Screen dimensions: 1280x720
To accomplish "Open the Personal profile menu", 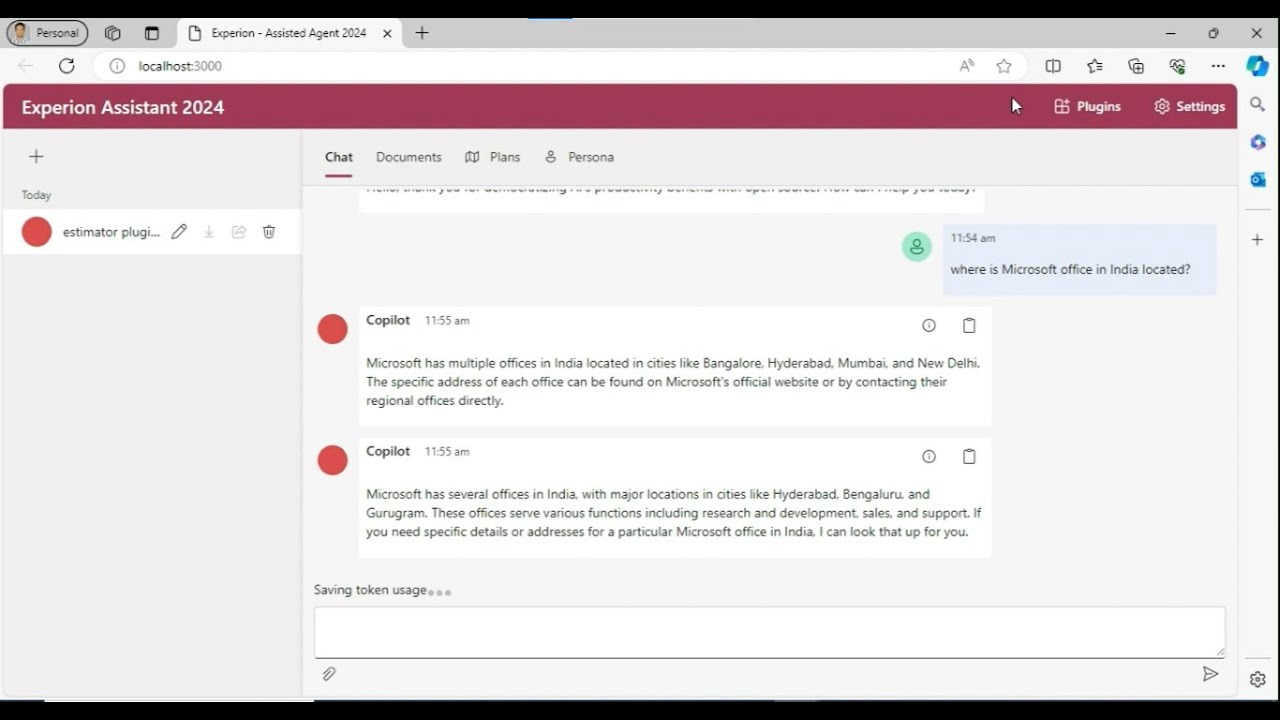I will tap(47, 33).
